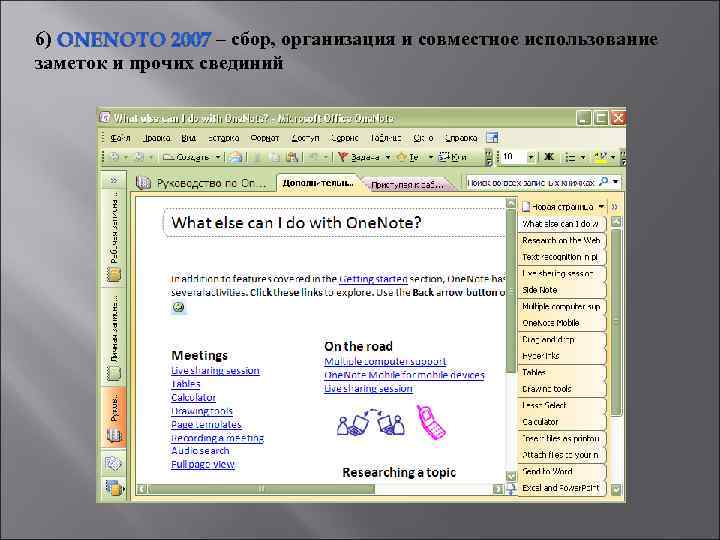Click the font size box showing 10
The image size is (720, 540).
[512, 157]
